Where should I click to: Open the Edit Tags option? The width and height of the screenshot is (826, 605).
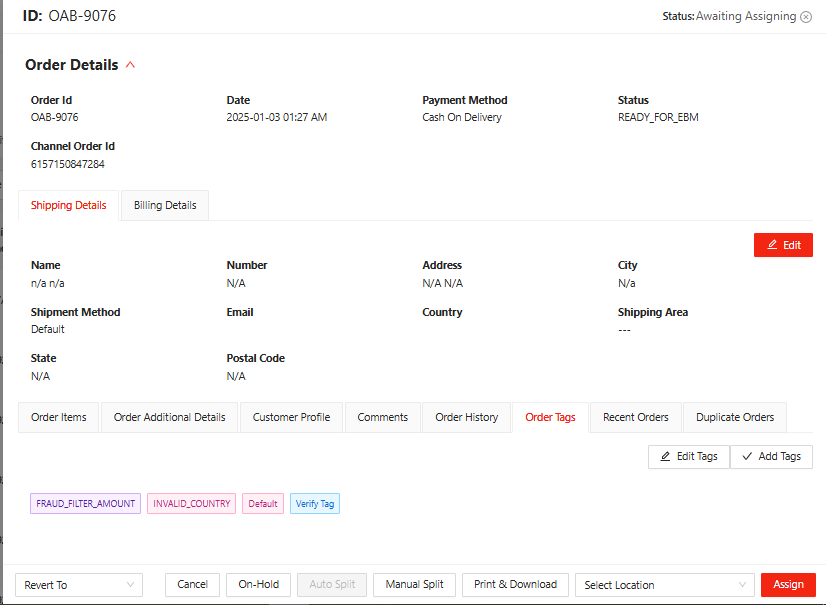(x=689, y=457)
